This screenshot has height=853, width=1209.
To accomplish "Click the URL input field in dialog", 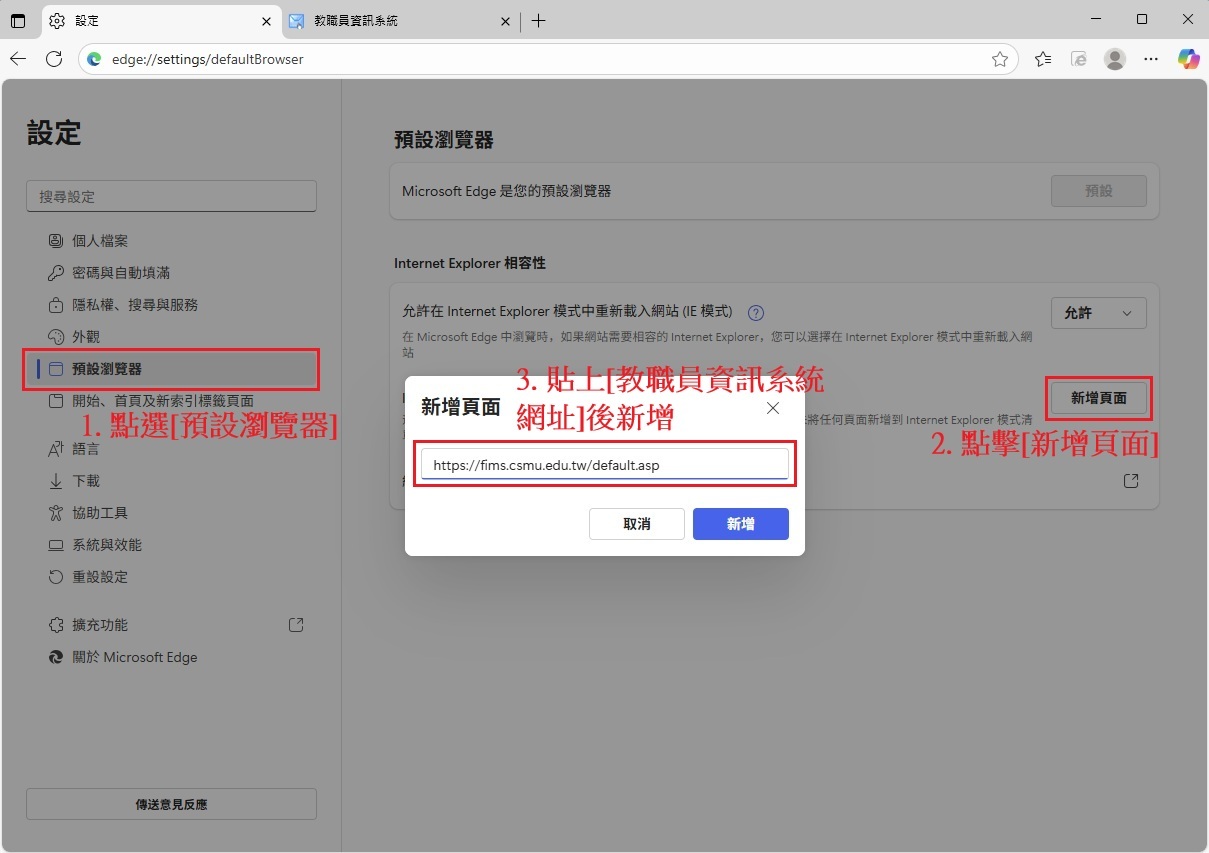I will (604, 465).
